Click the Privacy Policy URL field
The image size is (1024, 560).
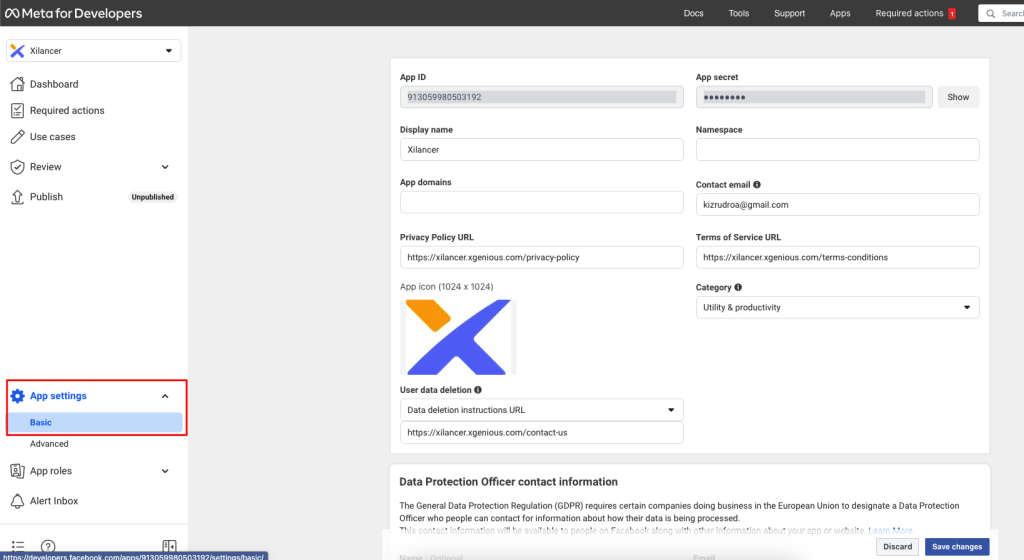[541, 257]
